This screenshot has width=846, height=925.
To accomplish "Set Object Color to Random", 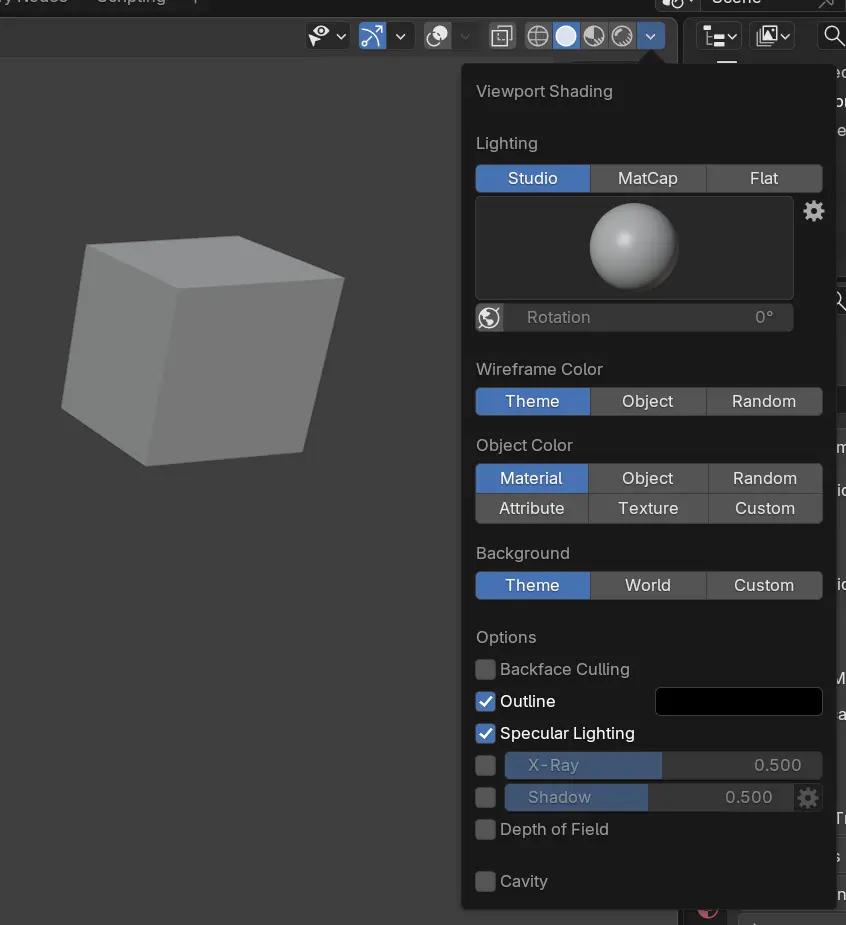I will (x=764, y=478).
